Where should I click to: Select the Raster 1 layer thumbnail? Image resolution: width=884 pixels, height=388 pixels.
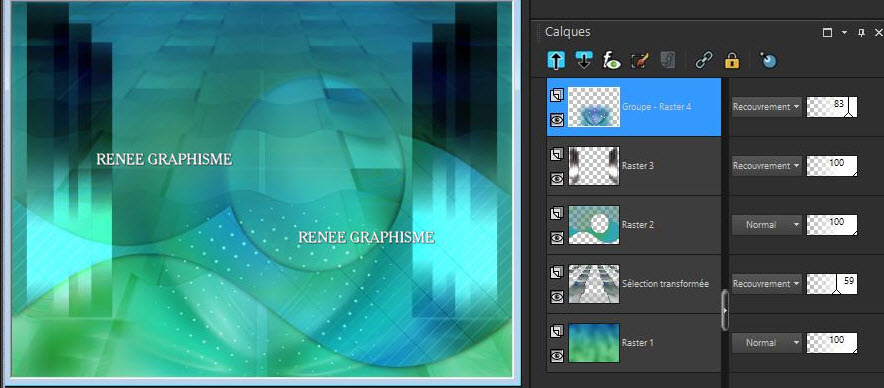[594, 342]
